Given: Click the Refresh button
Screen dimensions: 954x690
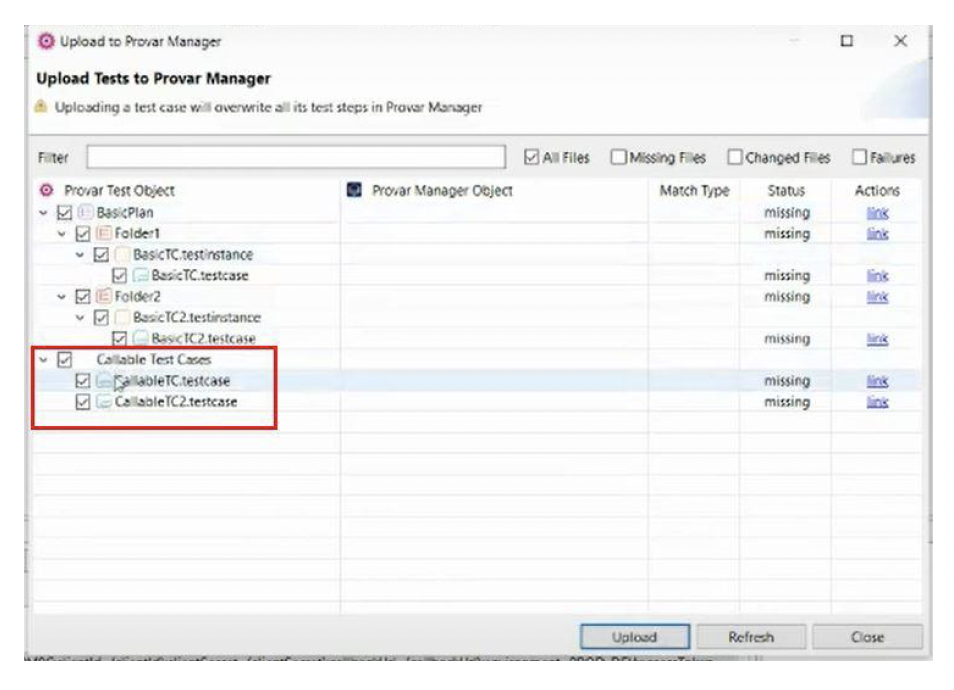Looking at the screenshot, I should pos(751,637).
